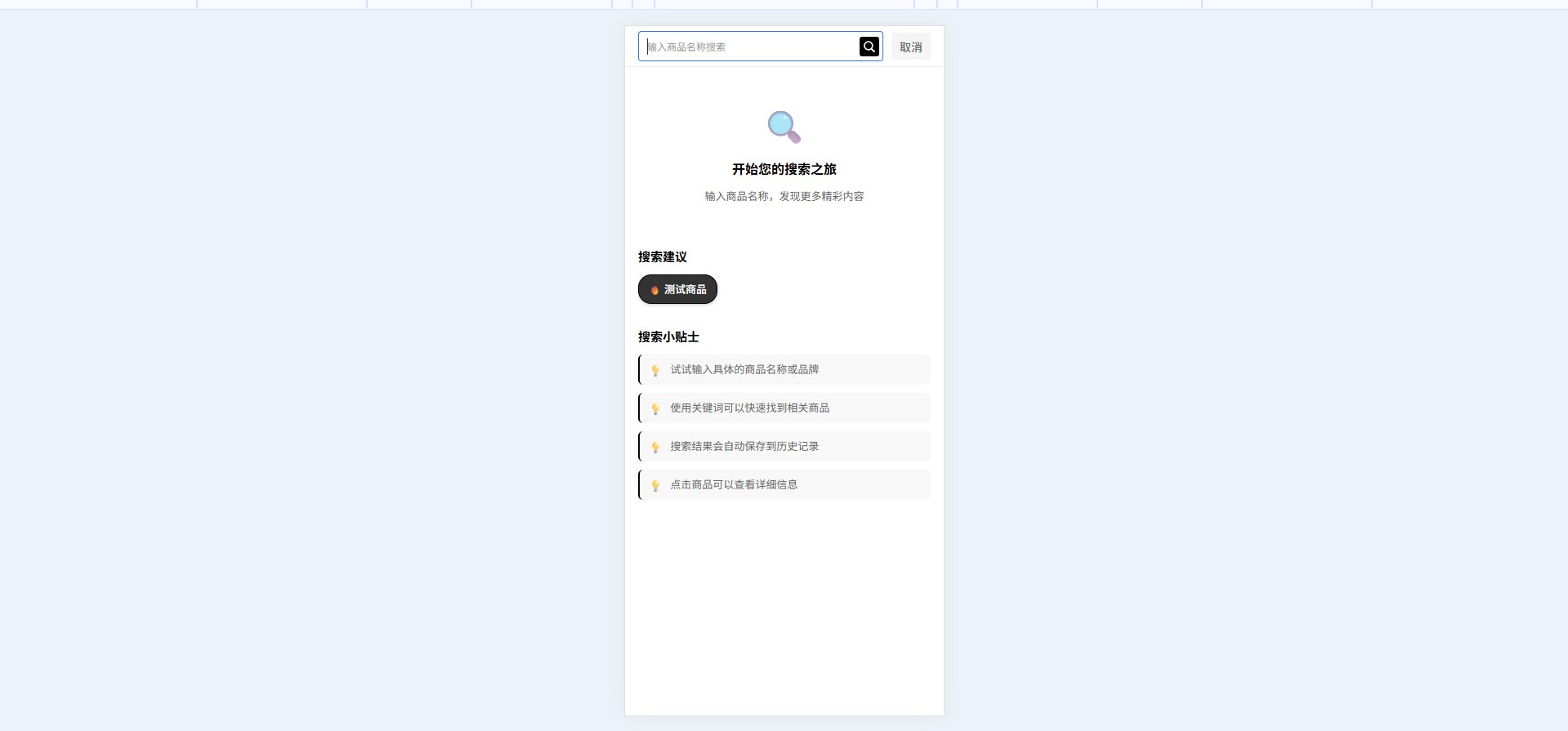The image size is (1568, 731).
Task: Click lightbulb icon beside 点击商品可以查看详细信息
Action: click(655, 485)
